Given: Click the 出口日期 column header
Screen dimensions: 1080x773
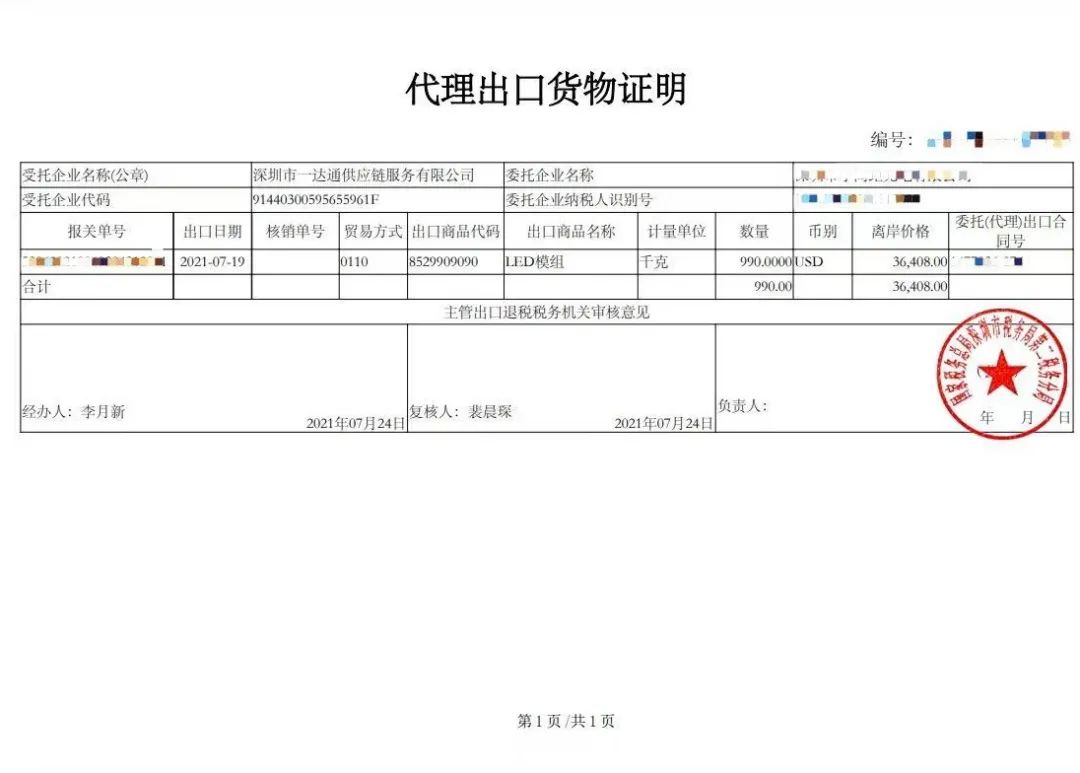Looking at the screenshot, I should (x=212, y=231).
